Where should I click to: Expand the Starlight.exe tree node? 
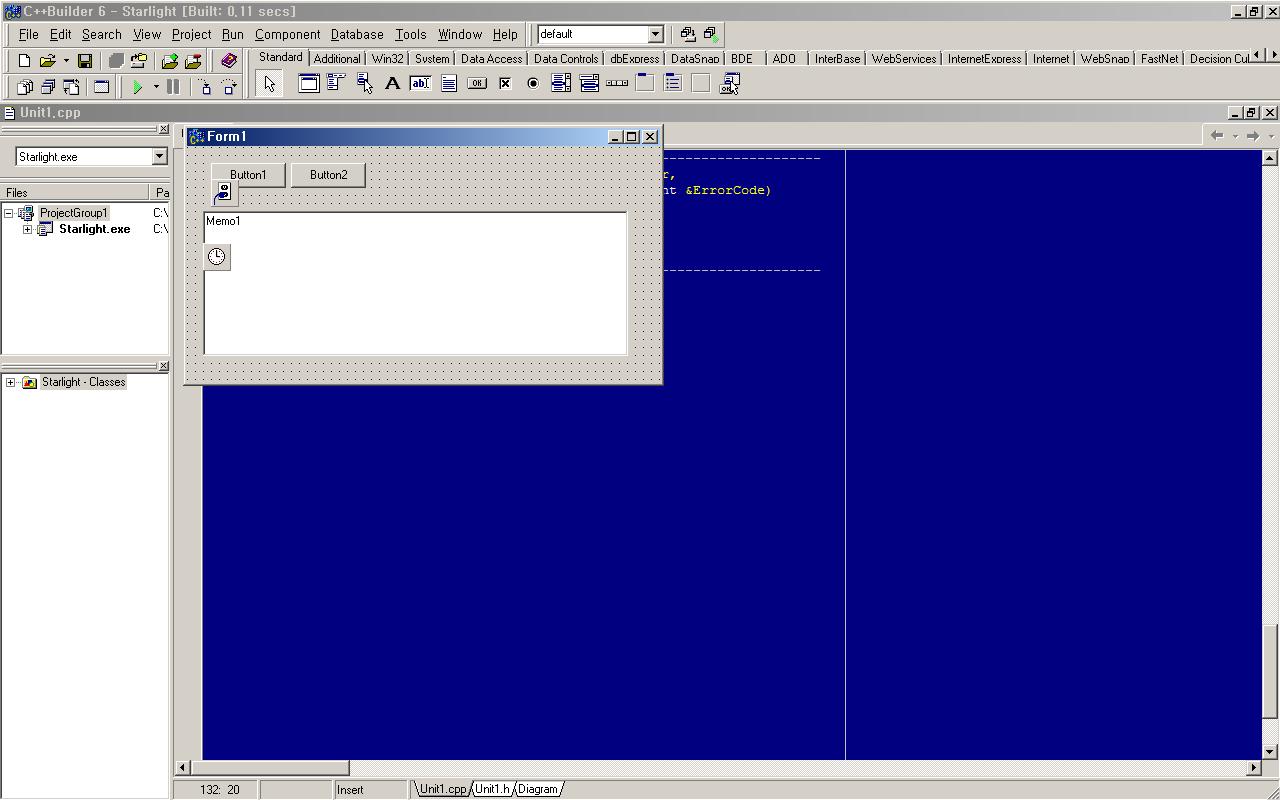click(x=27, y=229)
